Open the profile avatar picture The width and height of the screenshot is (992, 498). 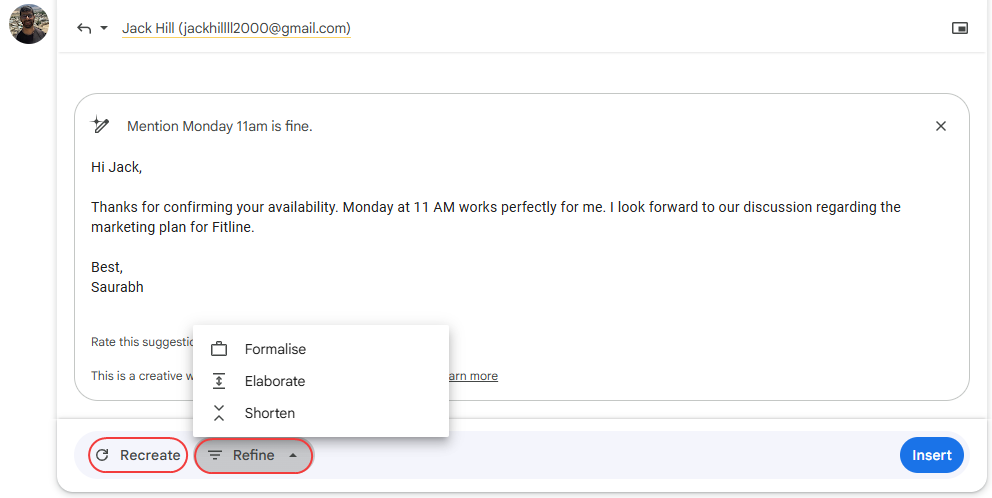point(29,24)
